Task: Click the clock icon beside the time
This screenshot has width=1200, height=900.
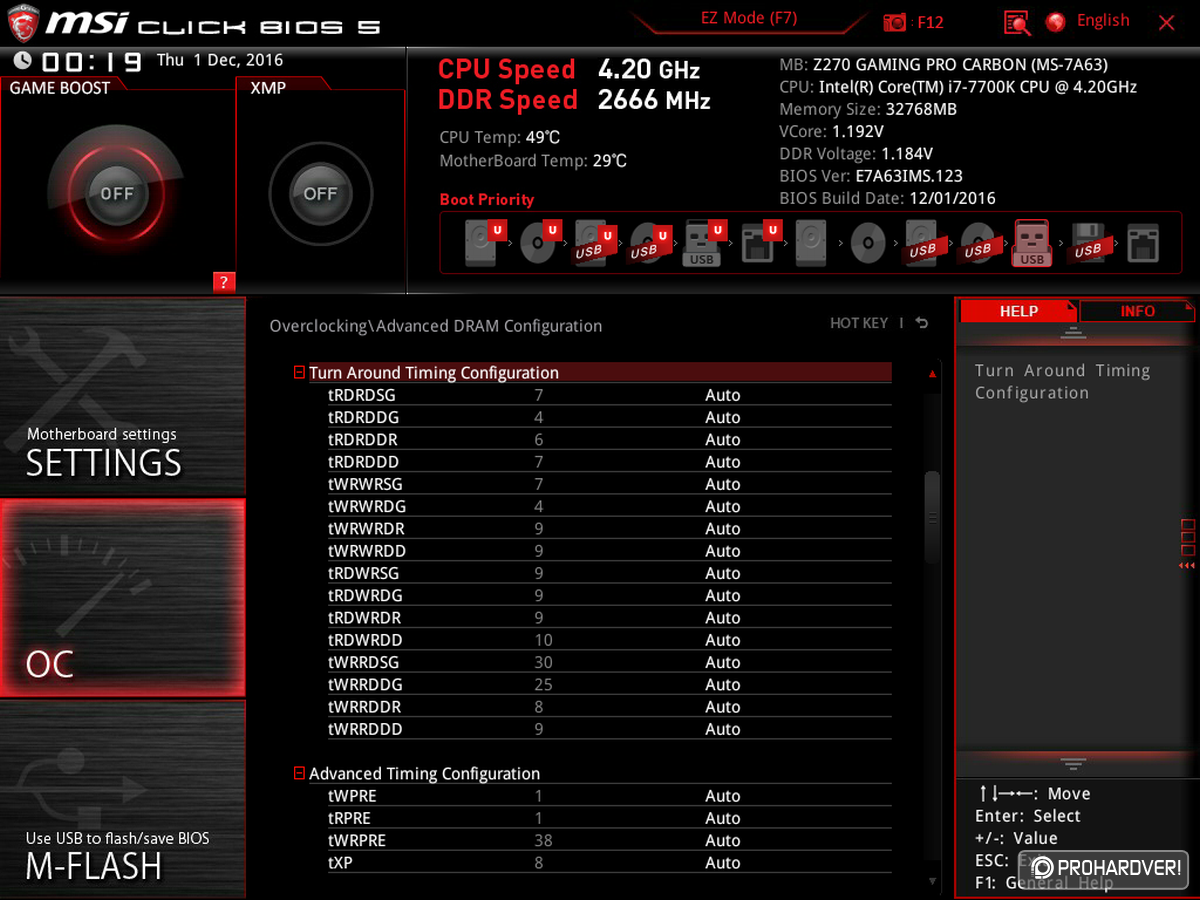Action: click(22, 61)
